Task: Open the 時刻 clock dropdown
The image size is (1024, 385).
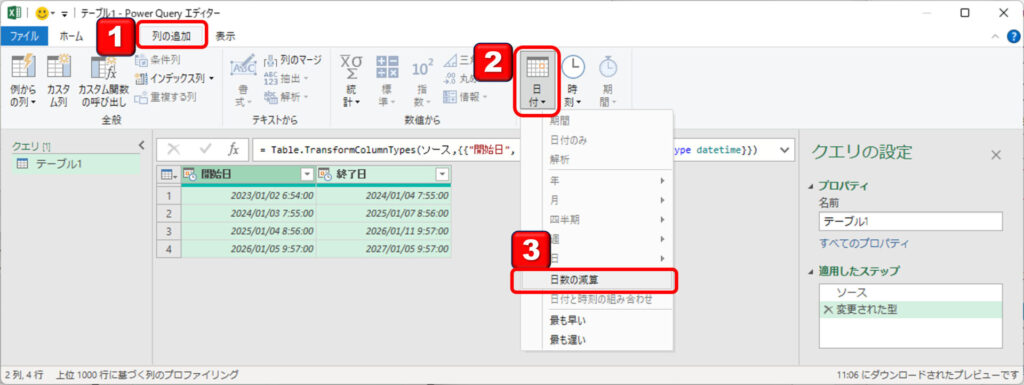Action: point(573,81)
